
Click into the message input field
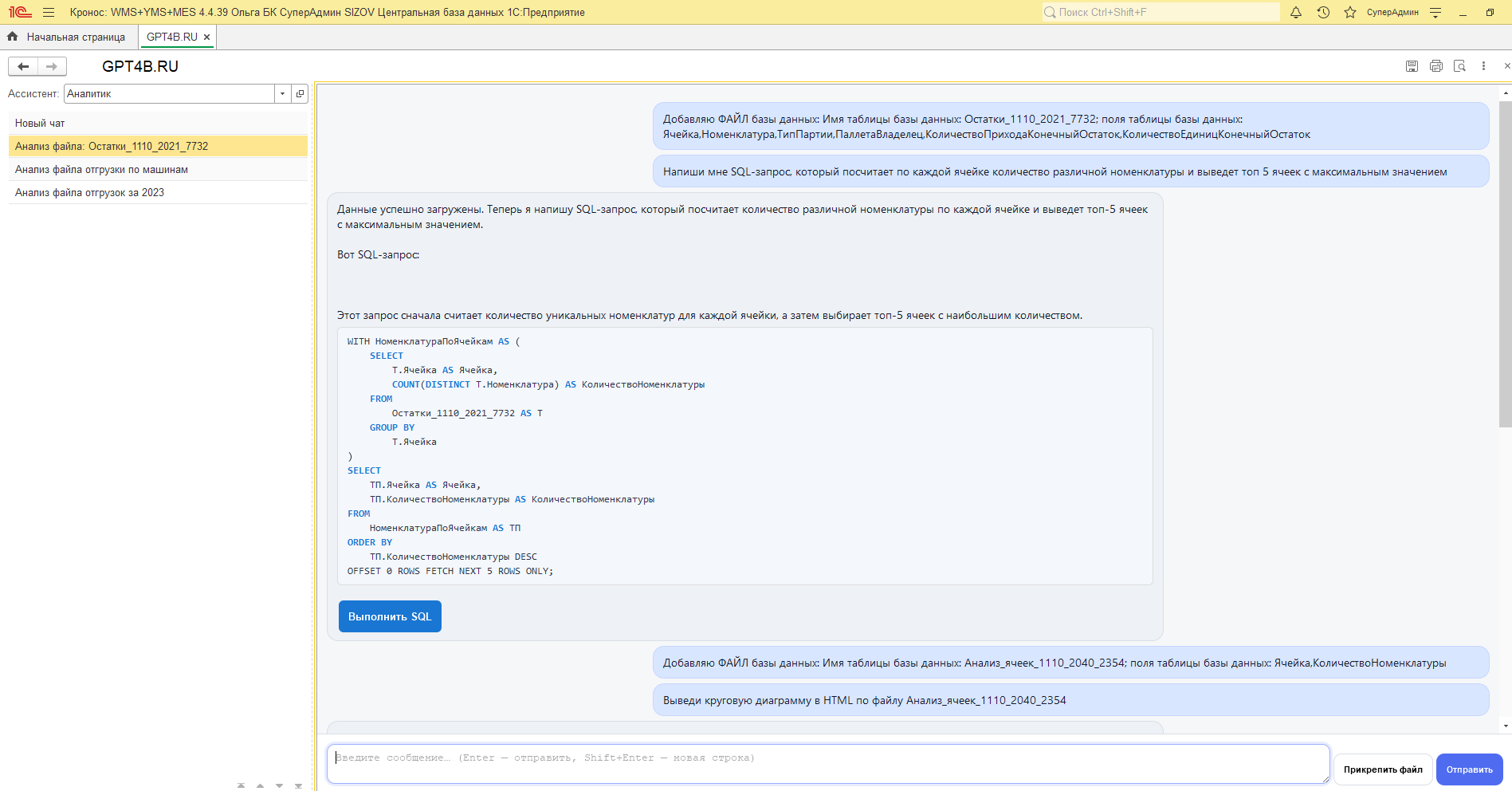click(827, 763)
